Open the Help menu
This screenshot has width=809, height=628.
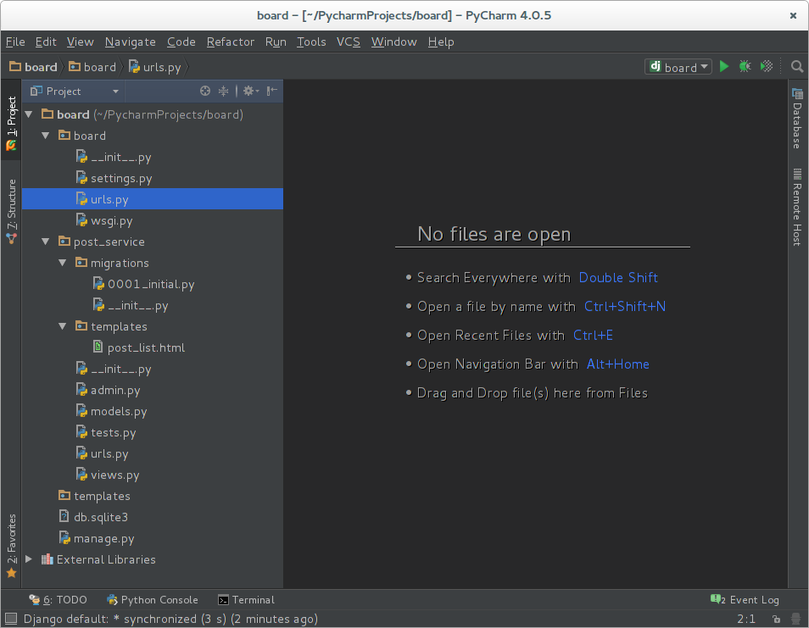pyautogui.click(x=441, y=42)
